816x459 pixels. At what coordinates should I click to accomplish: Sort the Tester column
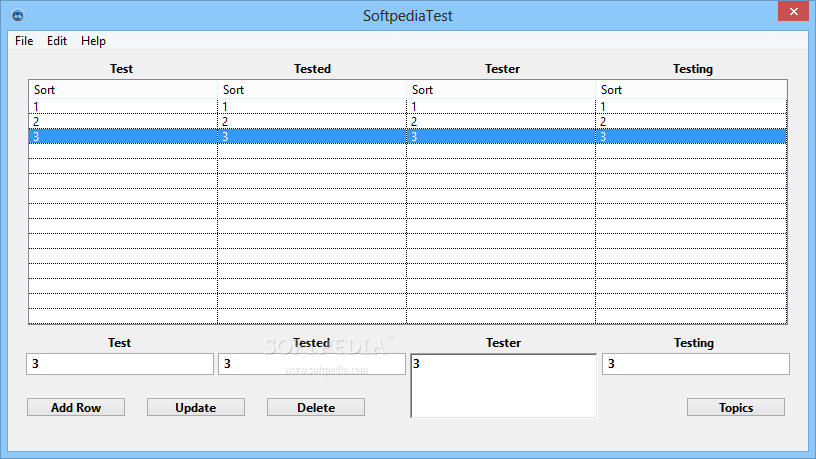coord(501,90)
